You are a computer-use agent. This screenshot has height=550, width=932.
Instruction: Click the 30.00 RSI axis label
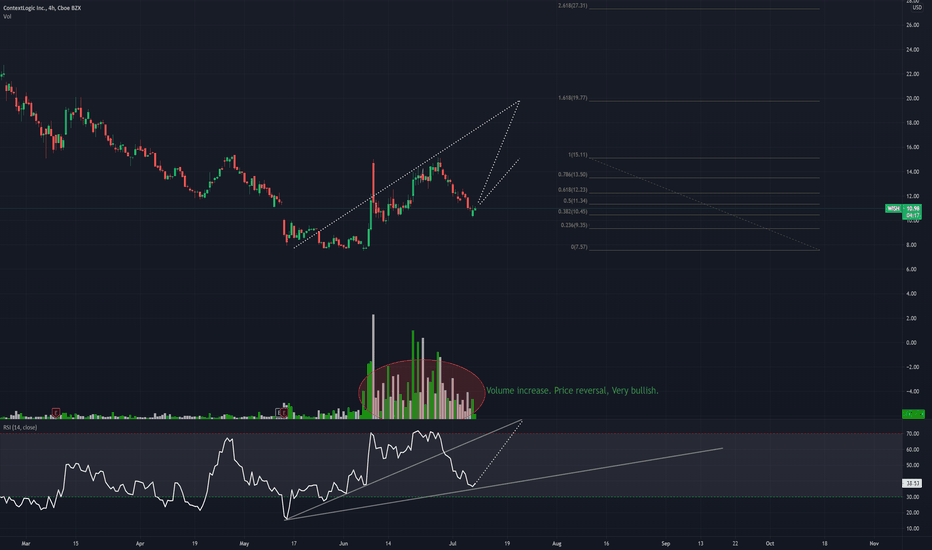tap(912, 497)
